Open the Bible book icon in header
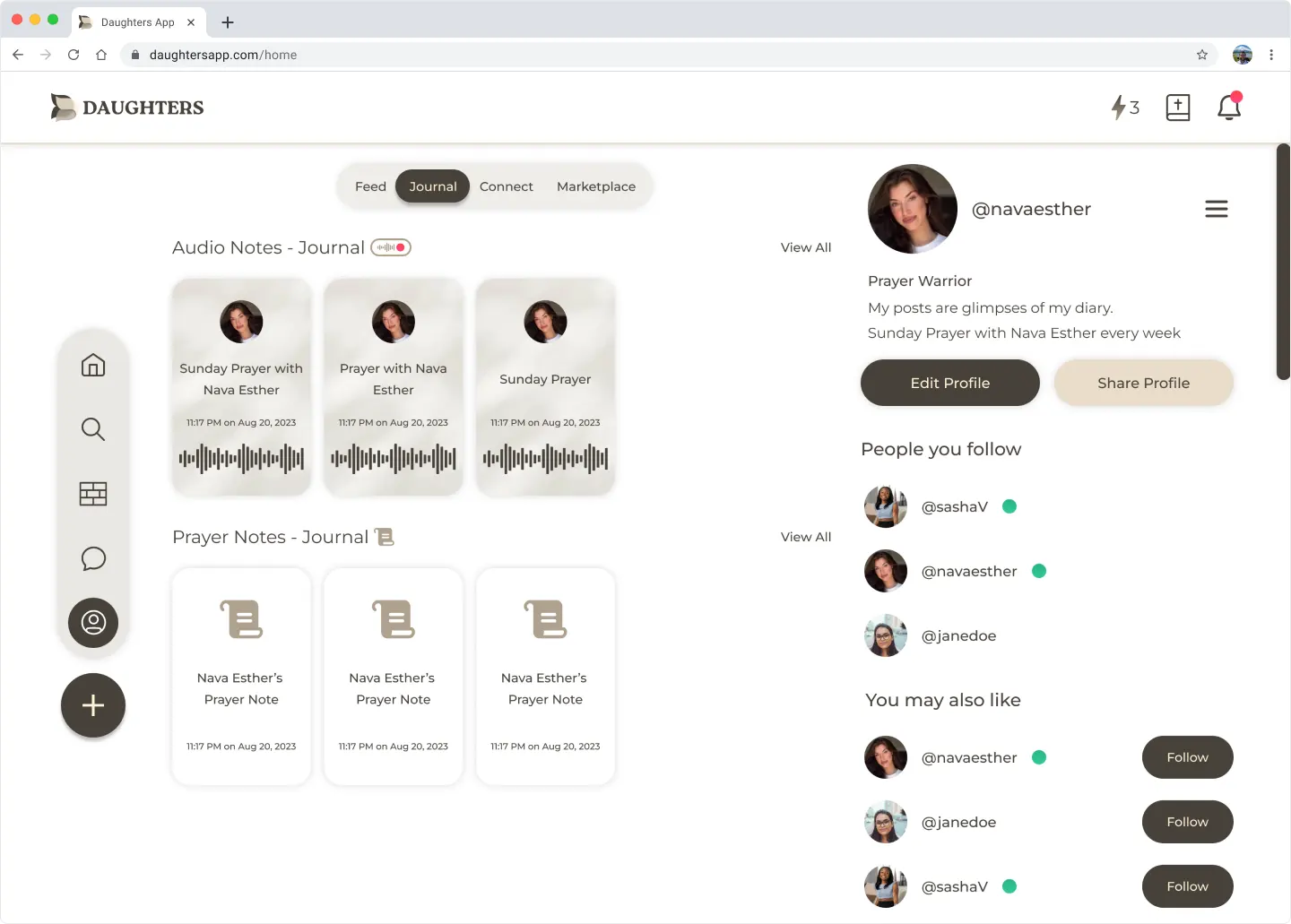 click(1177, 108)
